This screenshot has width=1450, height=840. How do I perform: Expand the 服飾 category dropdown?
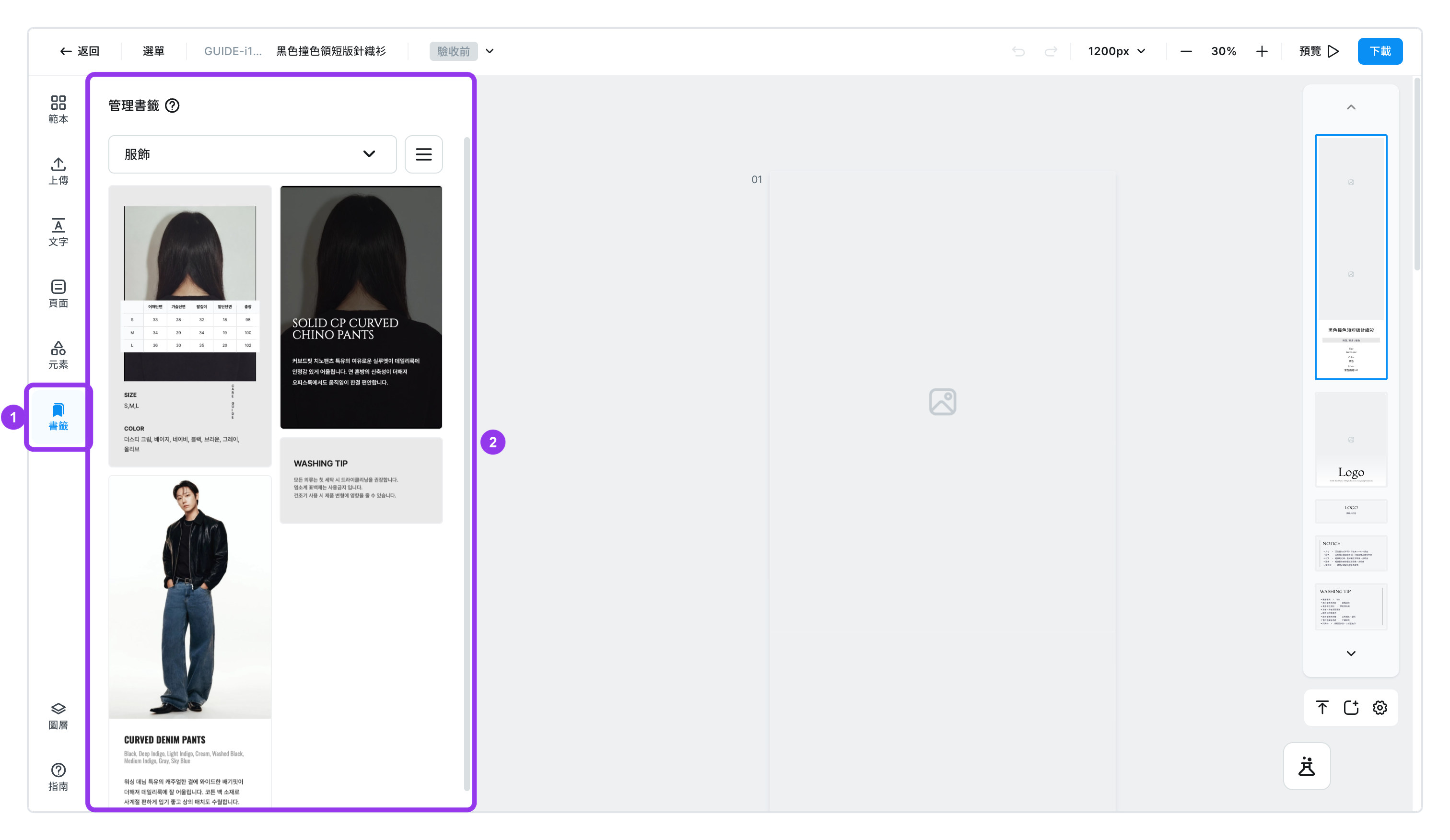[x=253, y=154]
